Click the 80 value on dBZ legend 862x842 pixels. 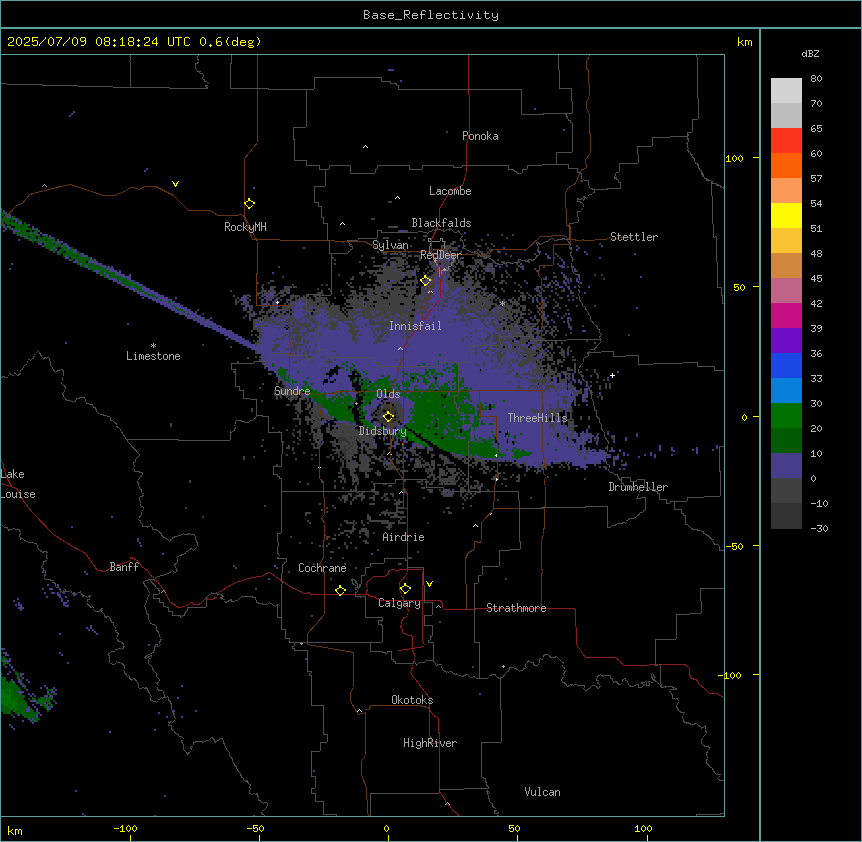pos(816,79)
